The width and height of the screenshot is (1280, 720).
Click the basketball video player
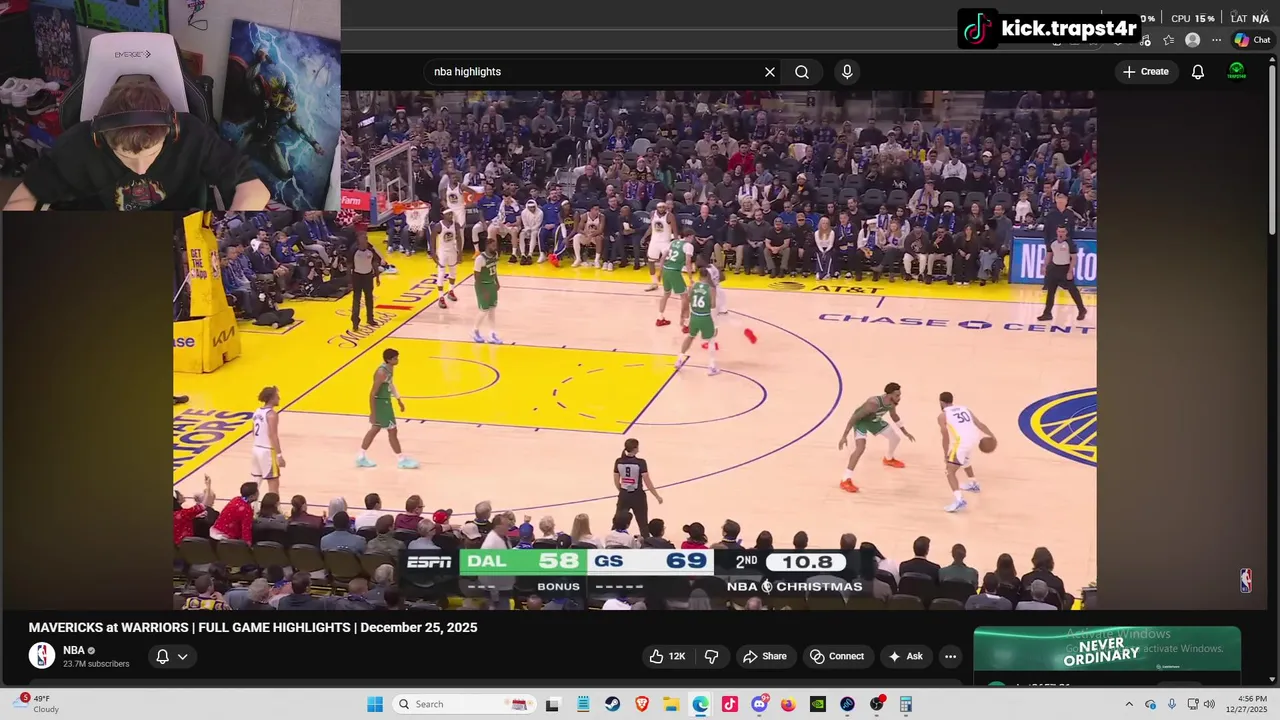635,350
